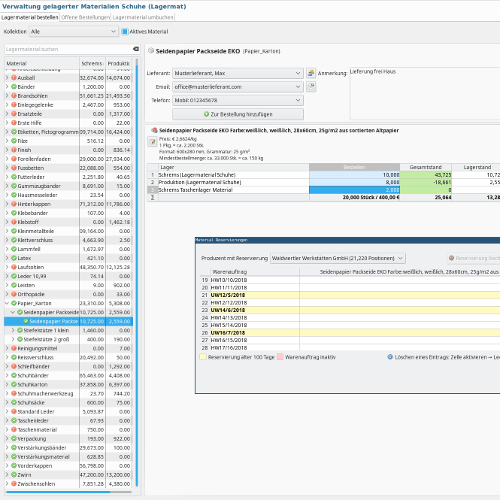Click the red status icon for Orthopädie
Viewport: 500px width, 500px height.
coord(14,294)
